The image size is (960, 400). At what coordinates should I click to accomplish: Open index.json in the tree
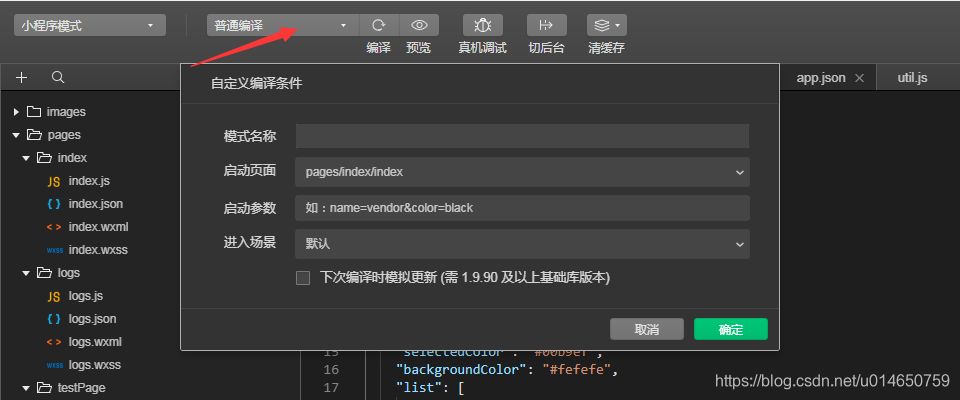coord(96,204)
